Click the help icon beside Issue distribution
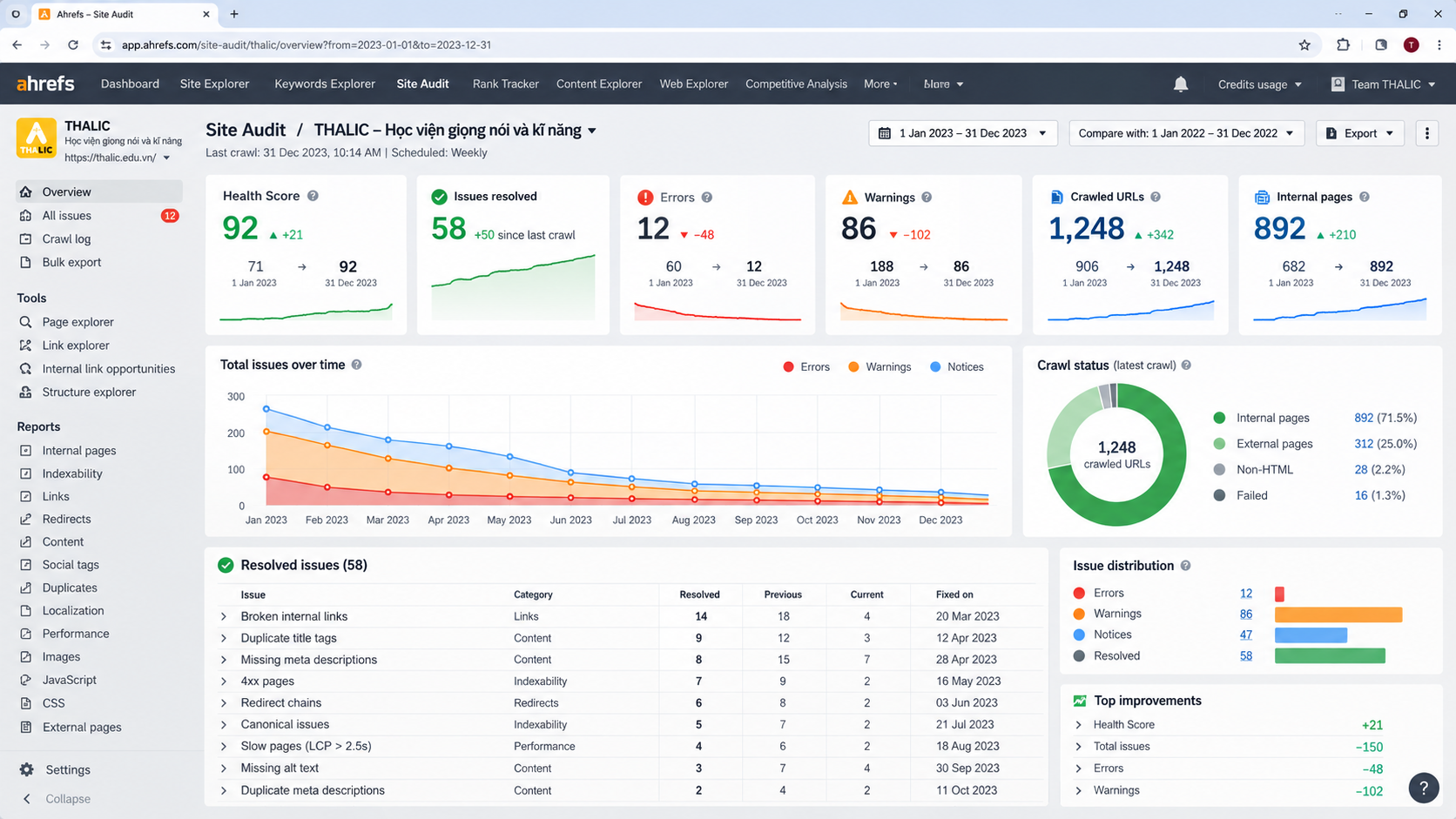Screen dimensions: 1456x819 point(1185,566)
